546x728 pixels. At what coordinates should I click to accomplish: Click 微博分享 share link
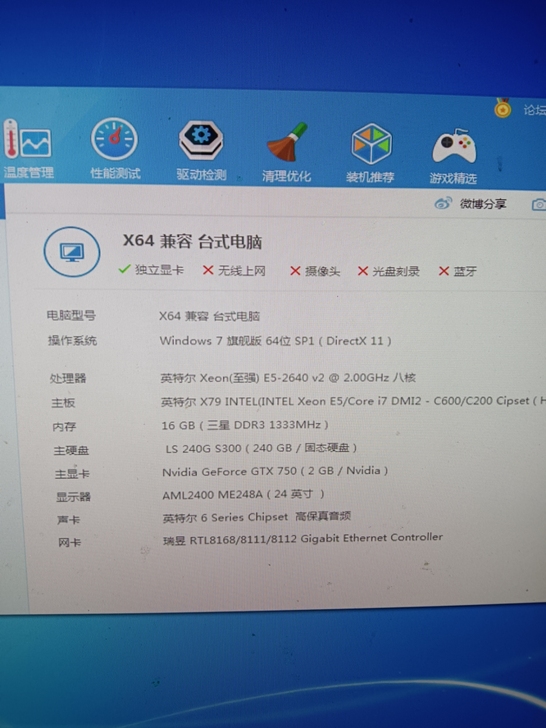[x=483, y=204]
